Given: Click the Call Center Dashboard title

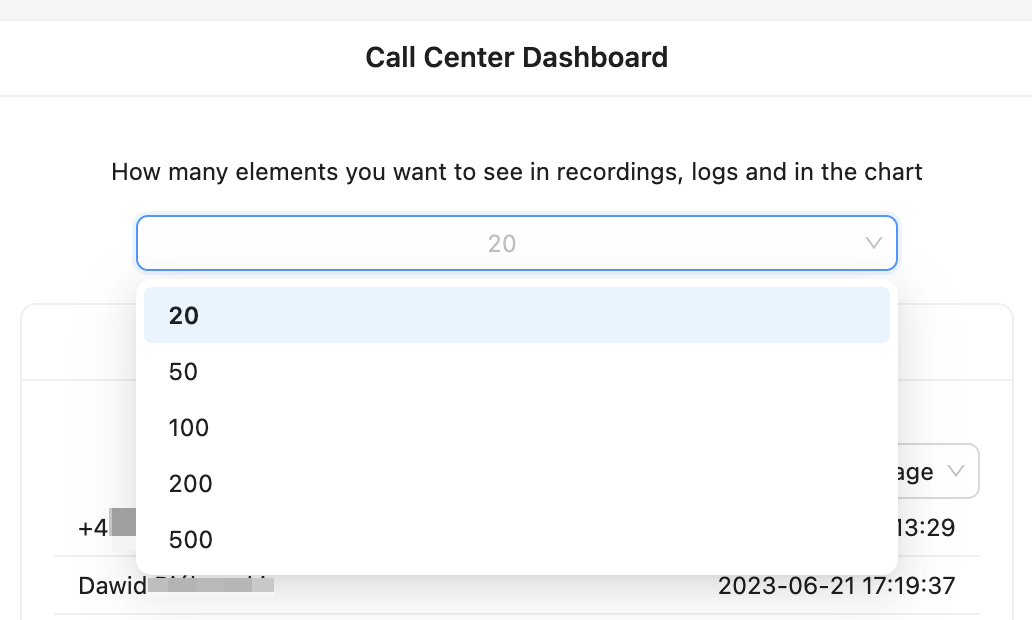Looking at the screenshot, I should click(x=517, y=57).
